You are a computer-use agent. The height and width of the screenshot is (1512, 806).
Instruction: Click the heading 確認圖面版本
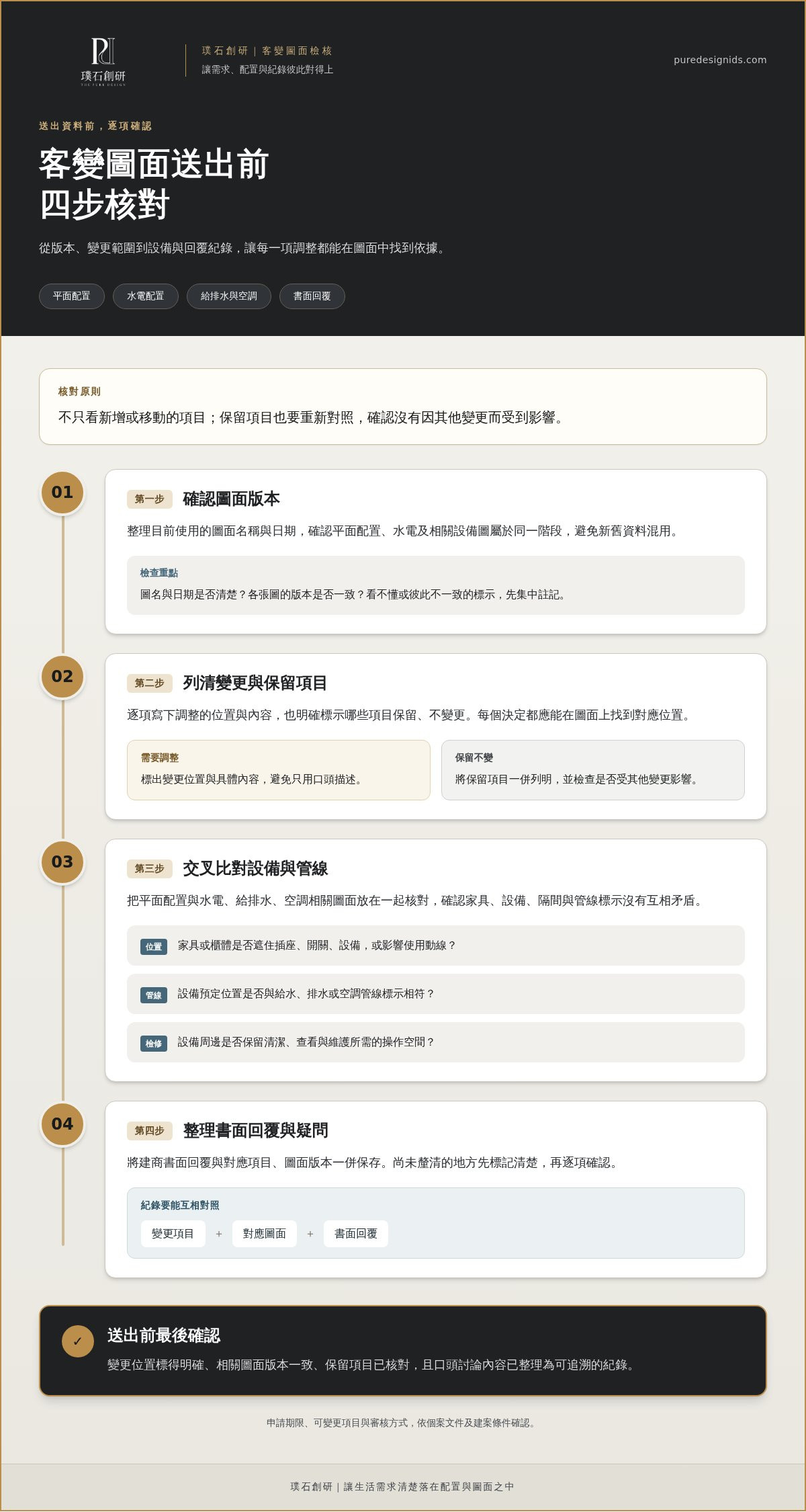tap(232, 499)
